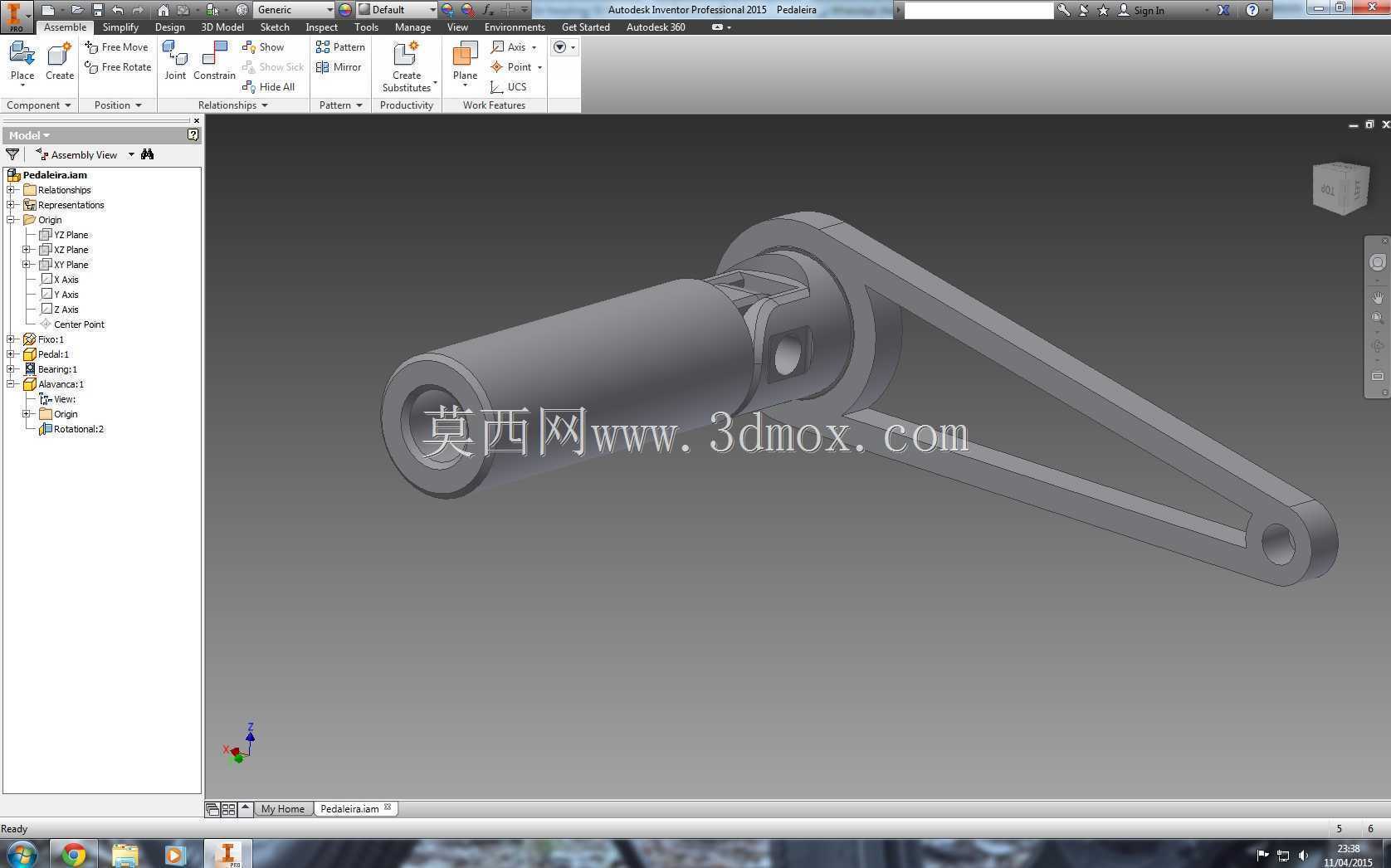Click the Sign In button
Screen dimensions: 1391x868
click(1141, 10)
